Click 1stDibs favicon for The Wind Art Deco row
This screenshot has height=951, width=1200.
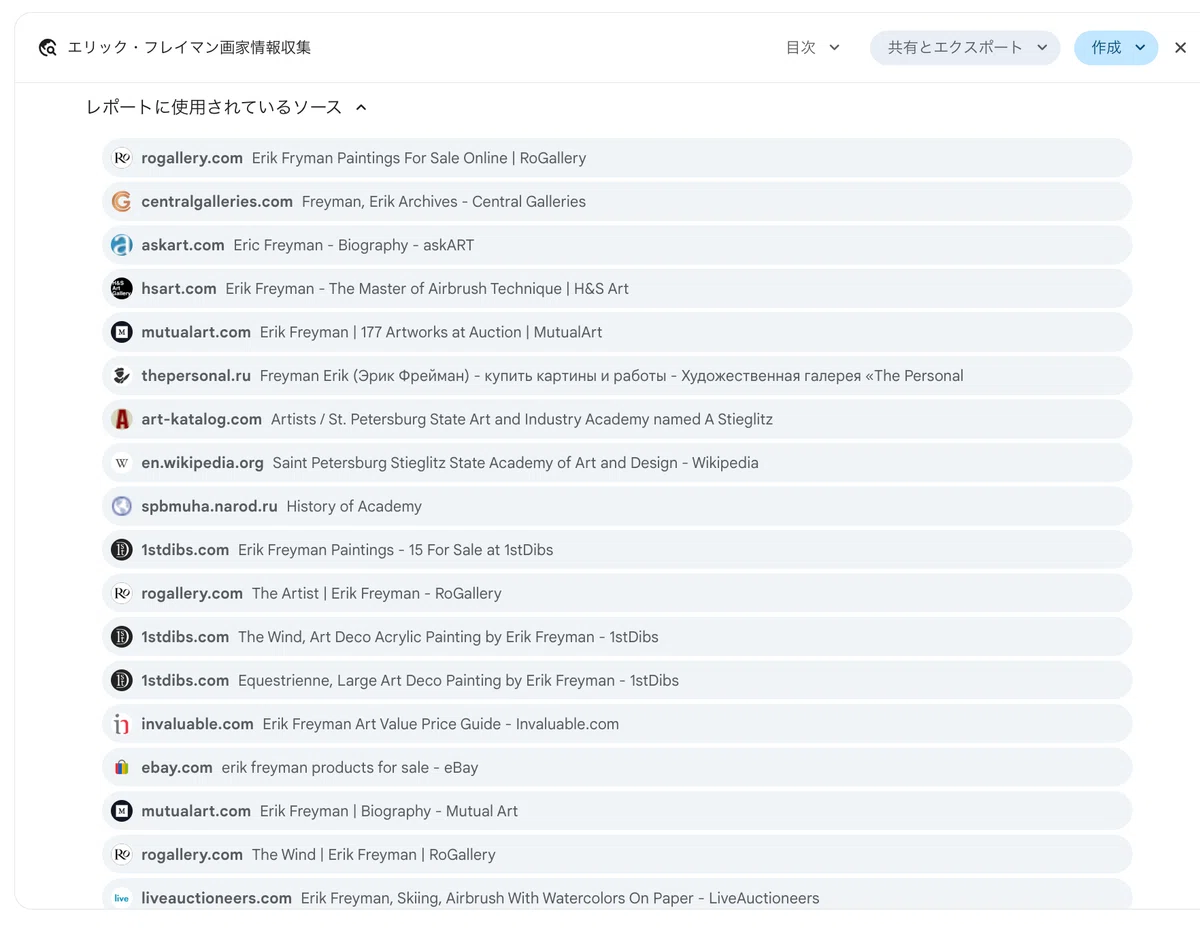[122, 637]
